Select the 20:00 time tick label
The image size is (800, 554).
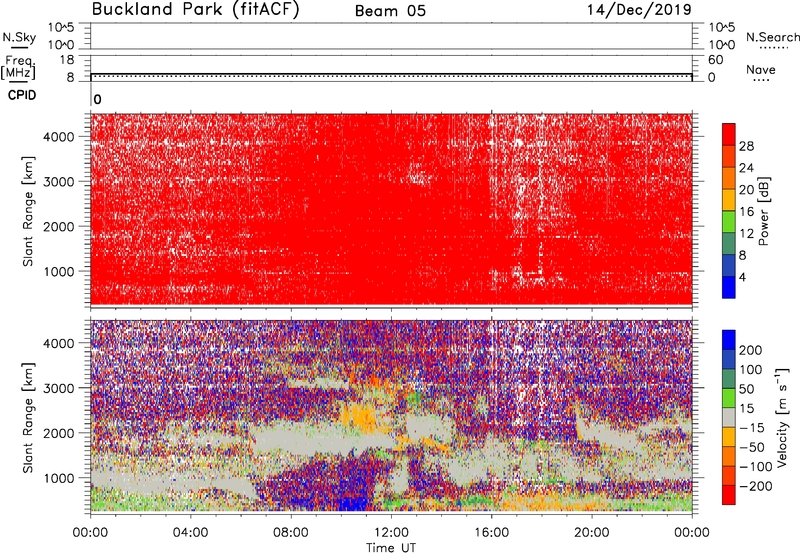click(x=591, y=533)
